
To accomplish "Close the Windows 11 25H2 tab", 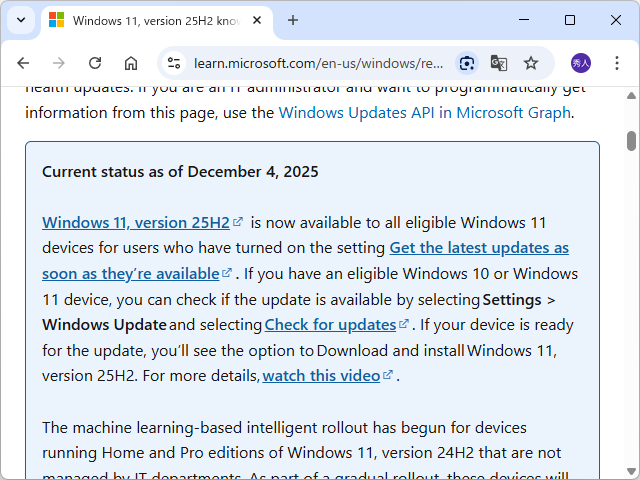I will click(257, 20).
